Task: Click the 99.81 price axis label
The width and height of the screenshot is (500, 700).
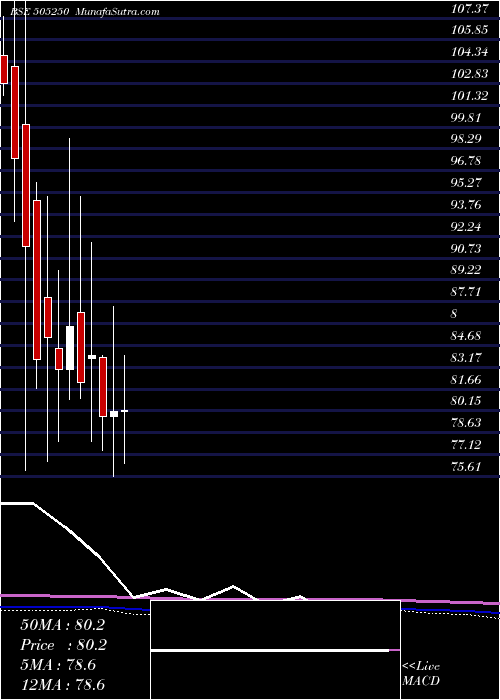Action: (x=467, y=118)
